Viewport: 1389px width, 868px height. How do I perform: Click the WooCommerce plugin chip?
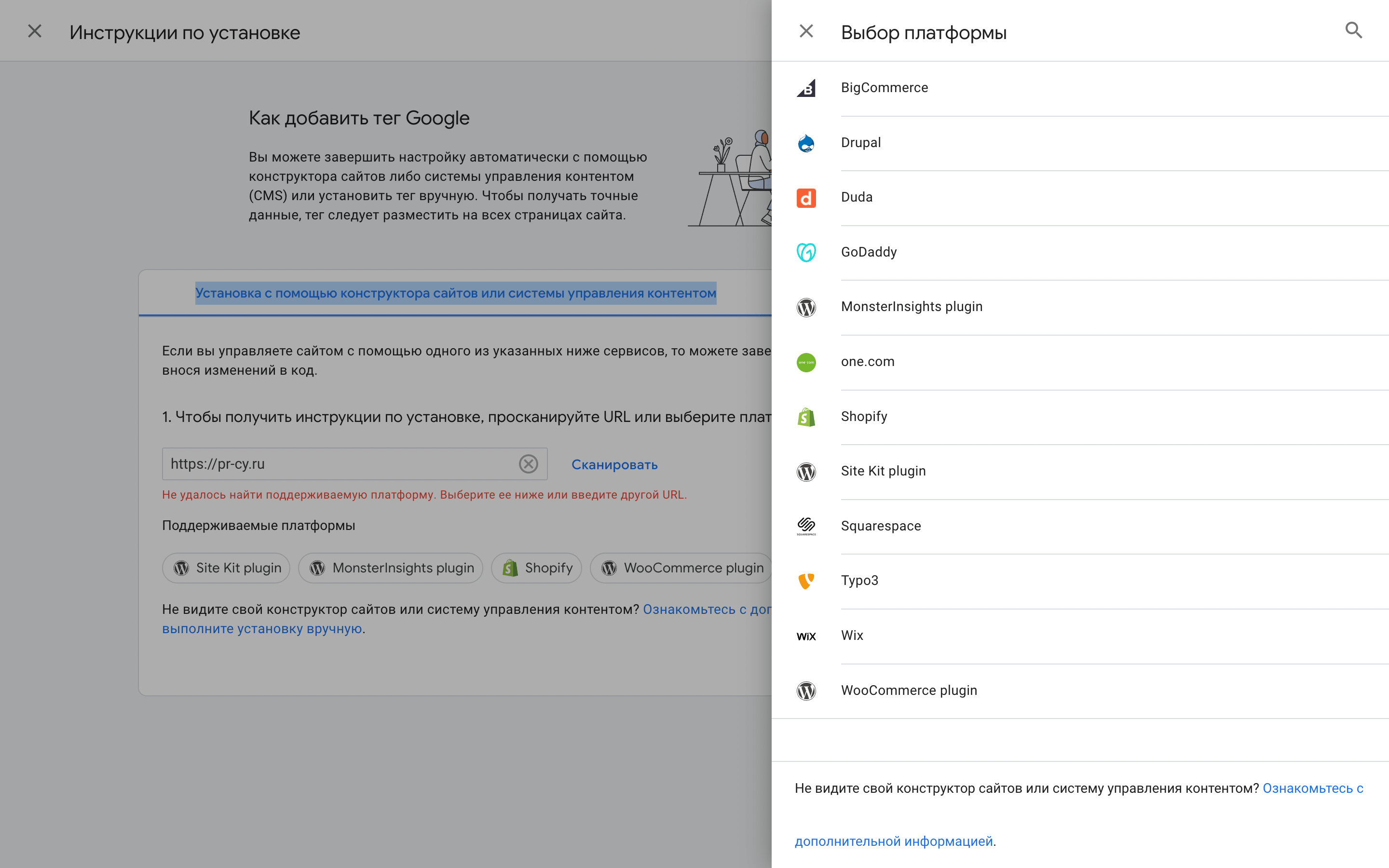pyautogui.click(x=681, y=569)
